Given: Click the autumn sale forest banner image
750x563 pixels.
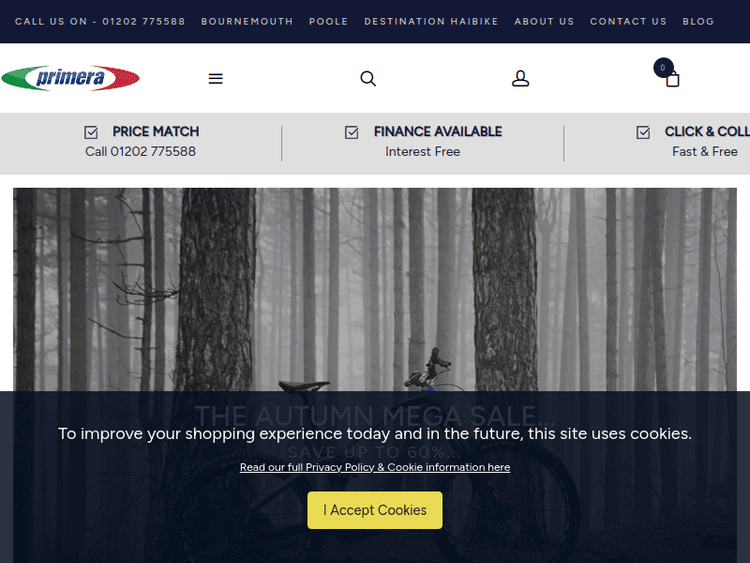Looking at the screenshot, I should (x=375, y=290).
